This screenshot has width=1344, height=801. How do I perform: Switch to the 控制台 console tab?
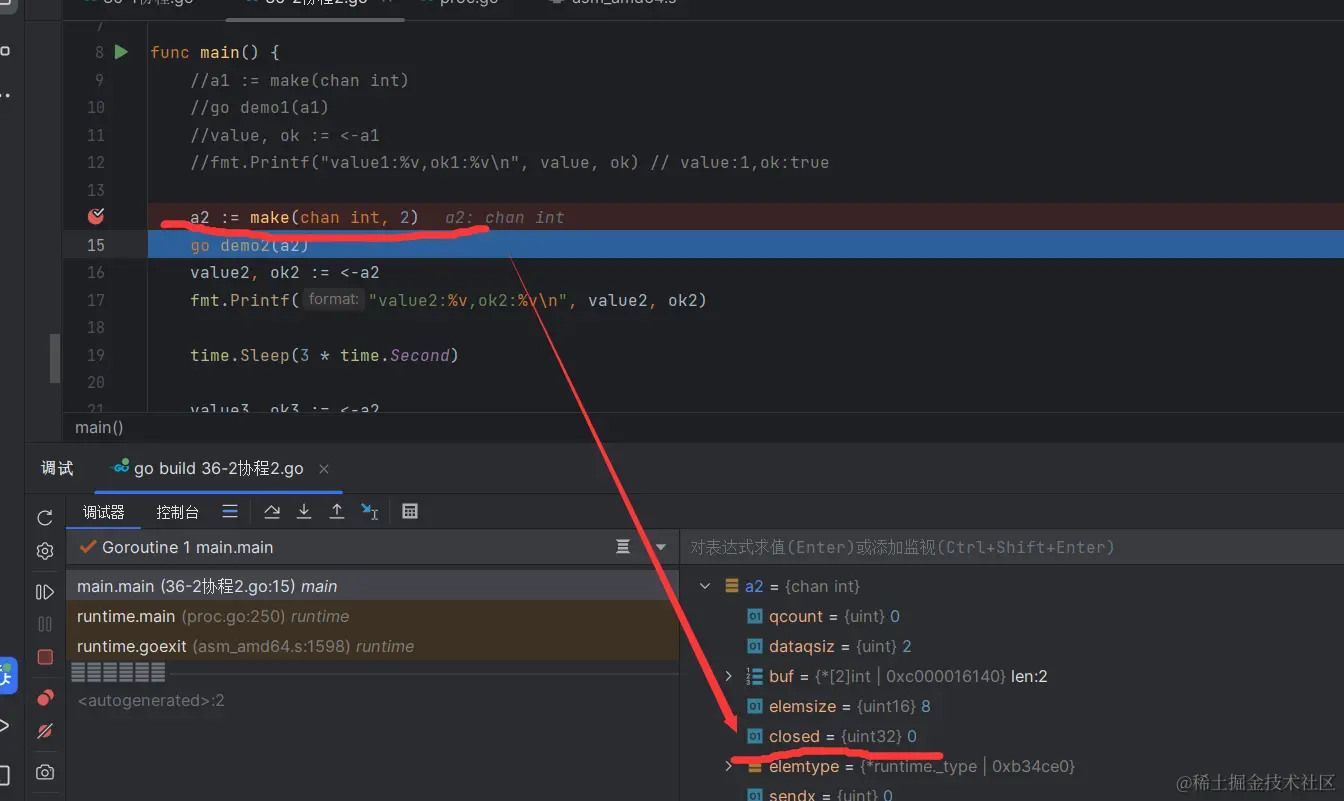(x=178, y=512)
